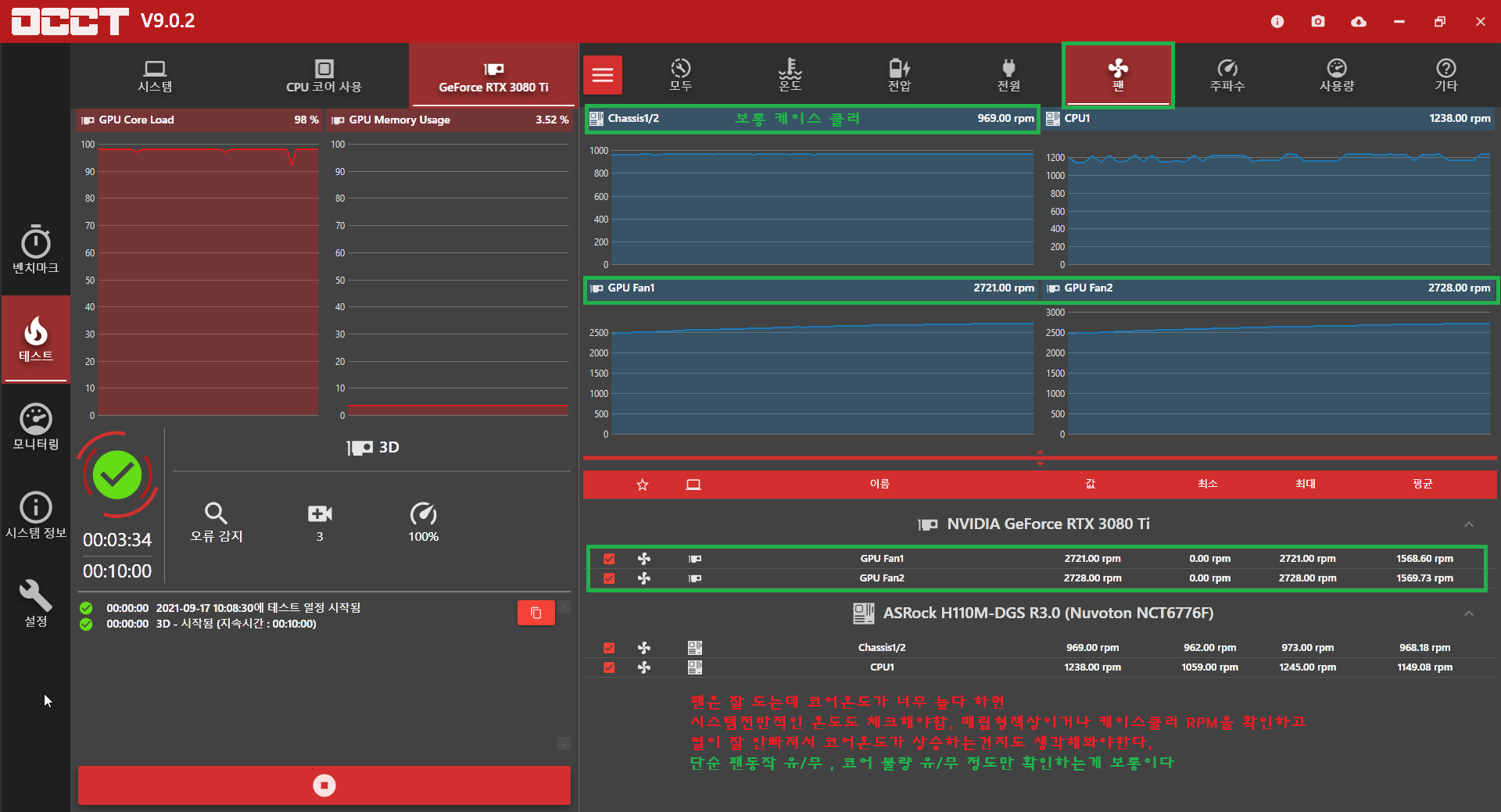
Task: Click the star favorites column header
Action: coord(643,485)
